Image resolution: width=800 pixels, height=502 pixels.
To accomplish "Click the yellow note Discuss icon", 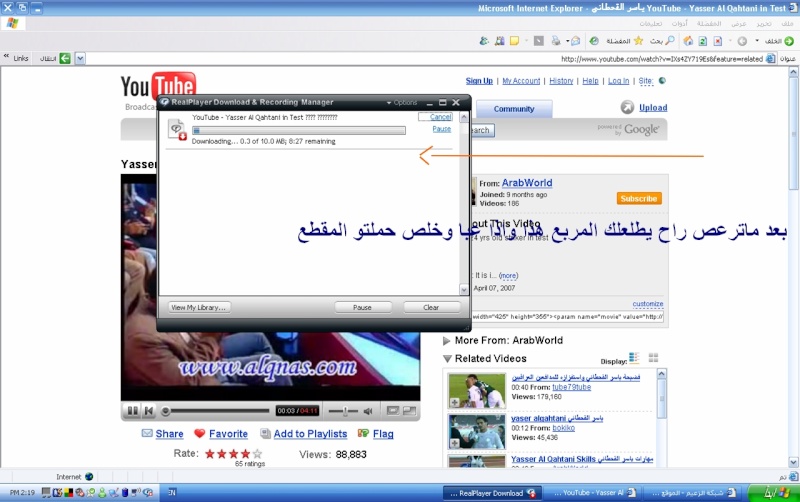I will 514,41.
